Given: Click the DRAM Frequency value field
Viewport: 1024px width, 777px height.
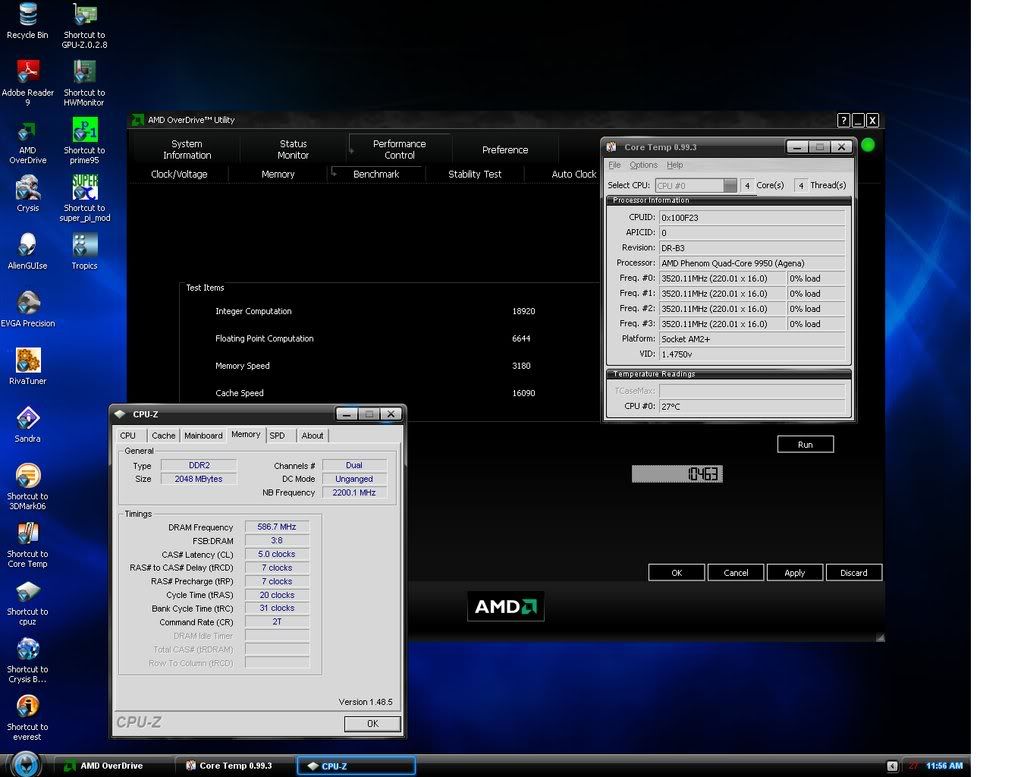Looking at the screenshot, I should coord(277,527).
